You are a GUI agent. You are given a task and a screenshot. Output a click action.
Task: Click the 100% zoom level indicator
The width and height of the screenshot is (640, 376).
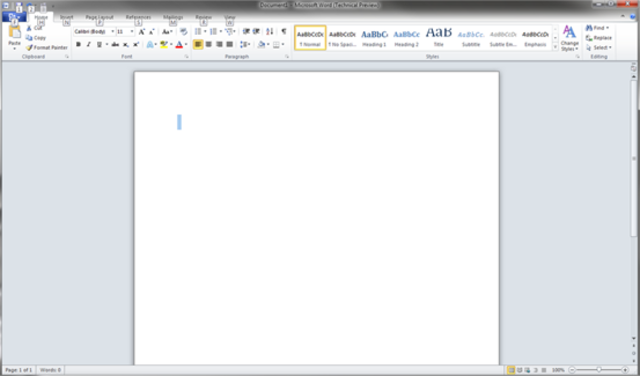[558, 370]
